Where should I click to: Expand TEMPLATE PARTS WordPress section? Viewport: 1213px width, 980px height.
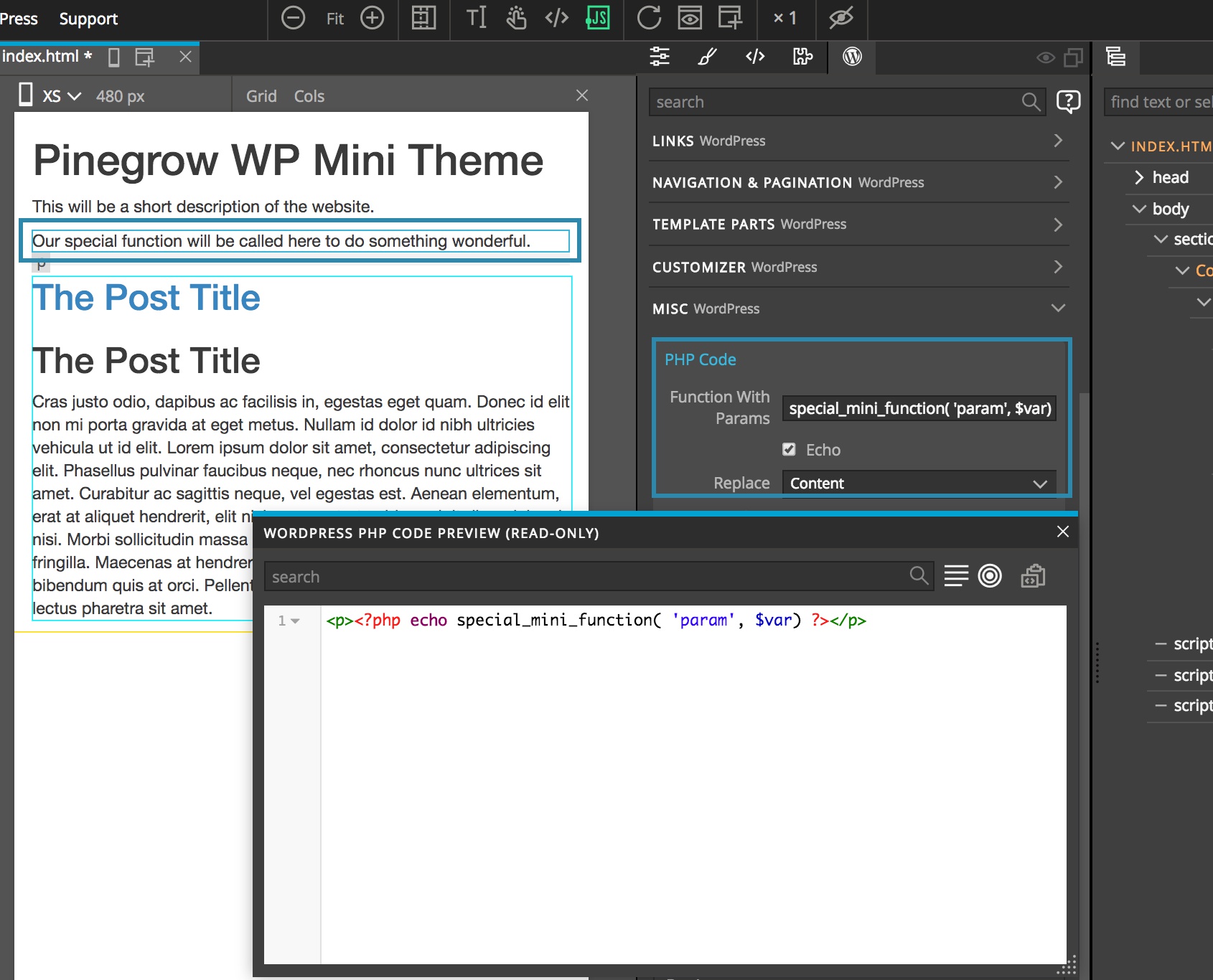tap(858, 224)
